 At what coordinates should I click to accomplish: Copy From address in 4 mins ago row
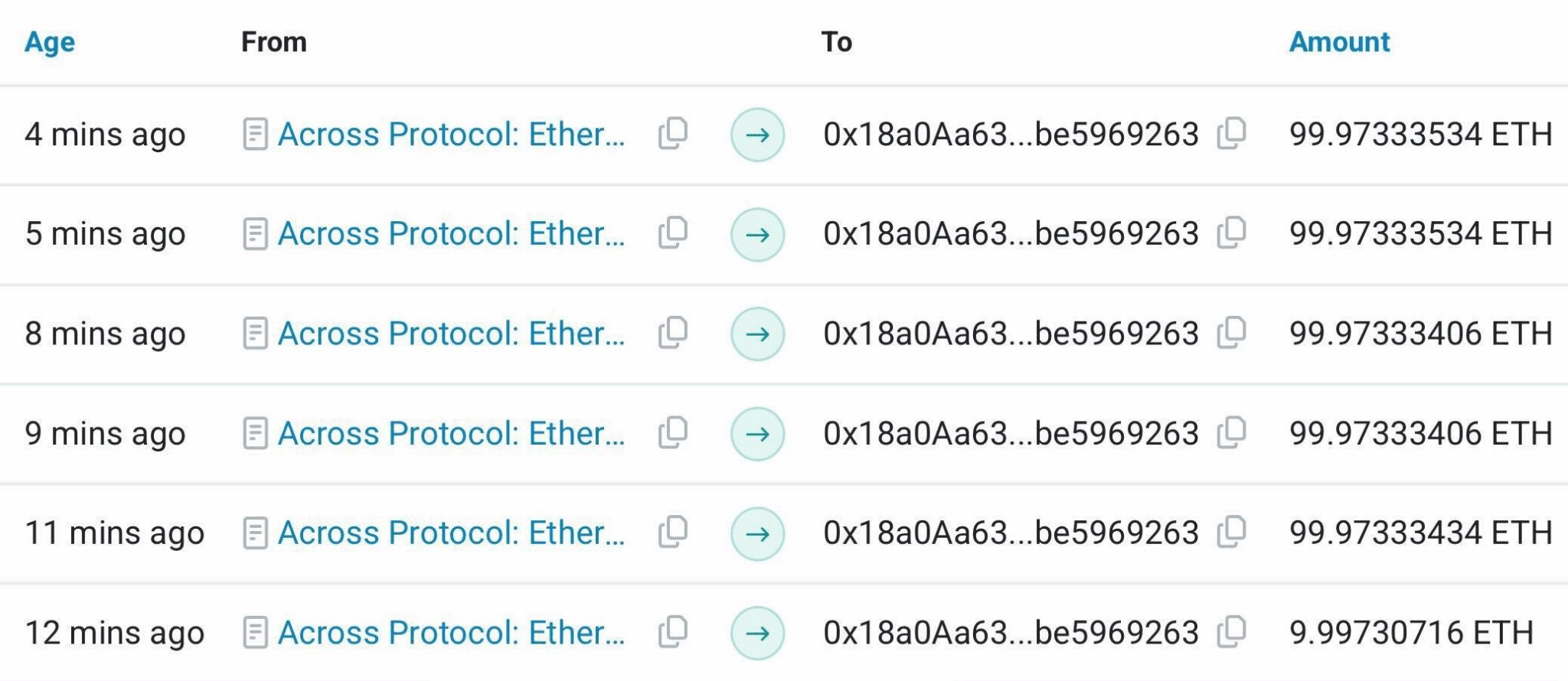pyautogui.click(x=672, y=134)
